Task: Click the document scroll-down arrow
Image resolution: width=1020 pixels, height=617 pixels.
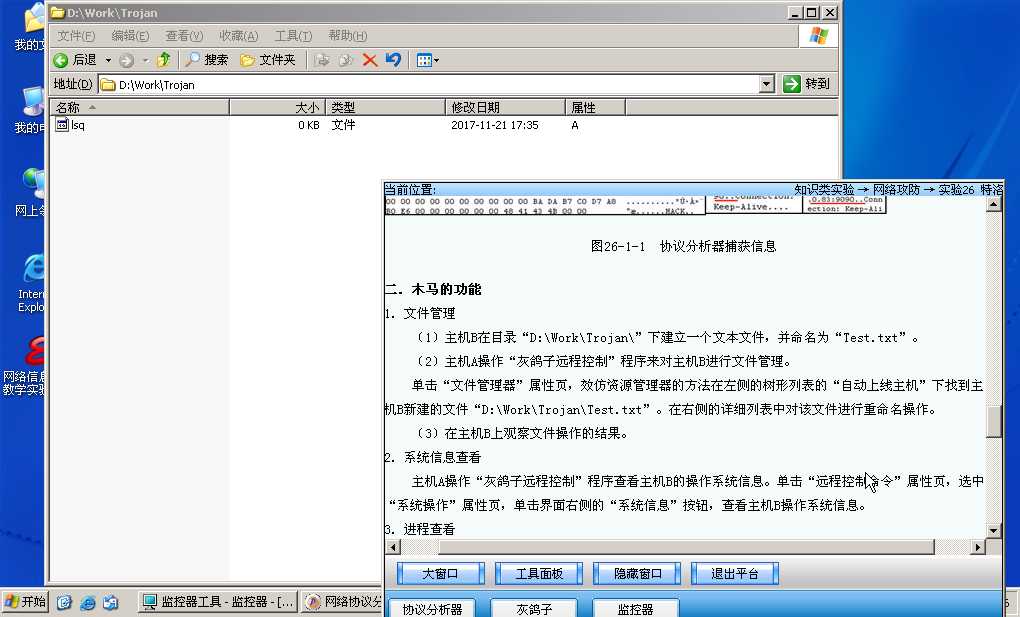Action: 993,531
